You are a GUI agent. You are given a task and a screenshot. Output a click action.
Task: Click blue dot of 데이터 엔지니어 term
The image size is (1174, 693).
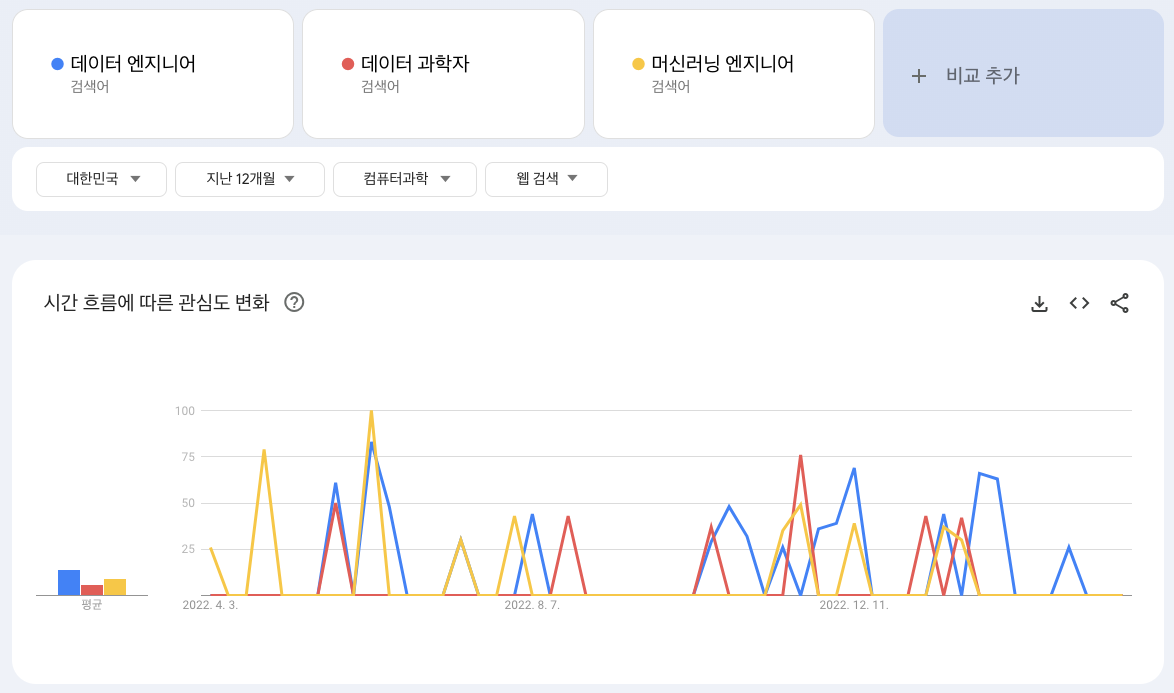click(x=57, y=64)
